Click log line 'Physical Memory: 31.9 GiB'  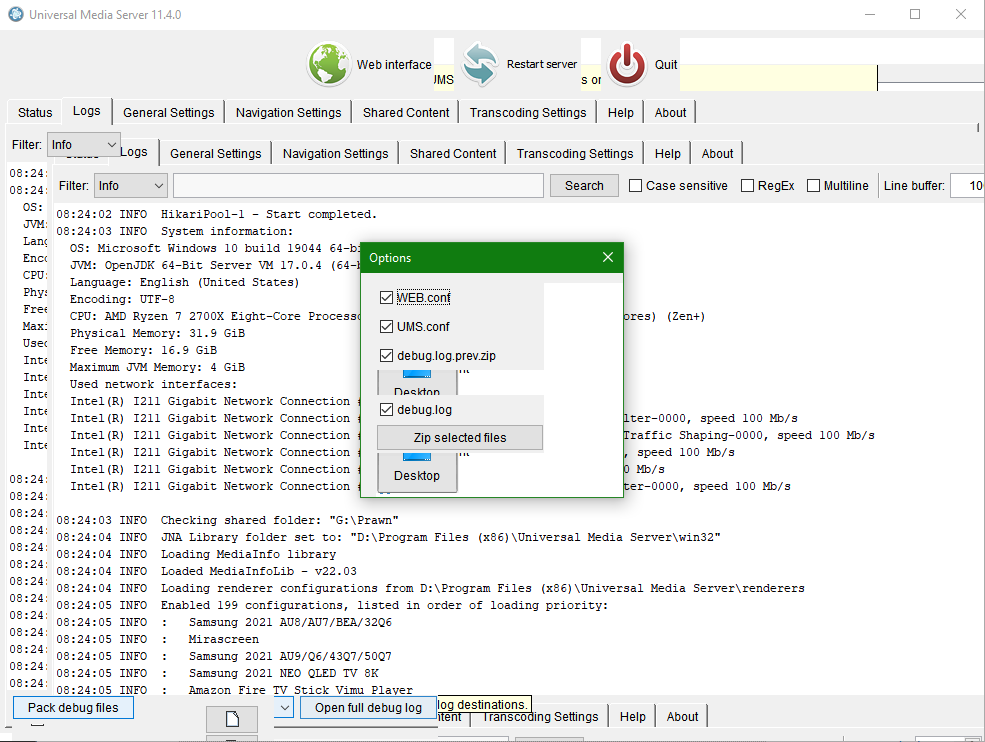pyautogui.click(x=157, y=333)
